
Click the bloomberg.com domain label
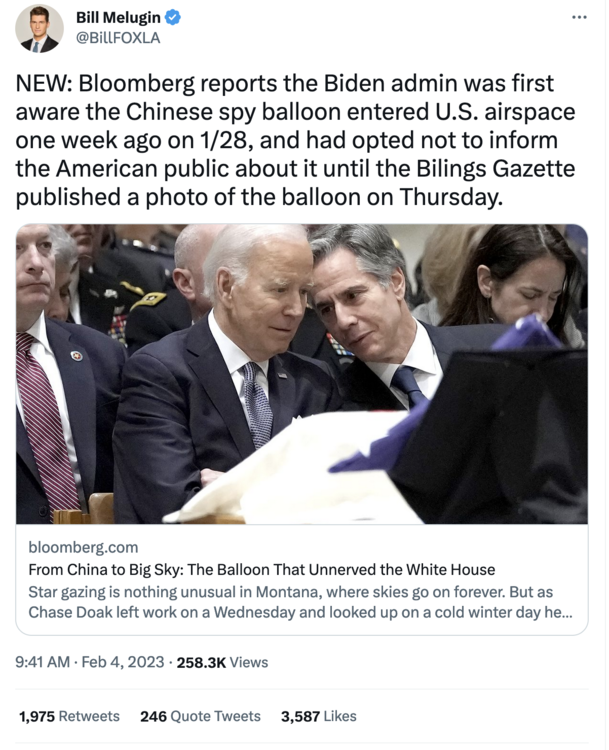tap(83, 547)
